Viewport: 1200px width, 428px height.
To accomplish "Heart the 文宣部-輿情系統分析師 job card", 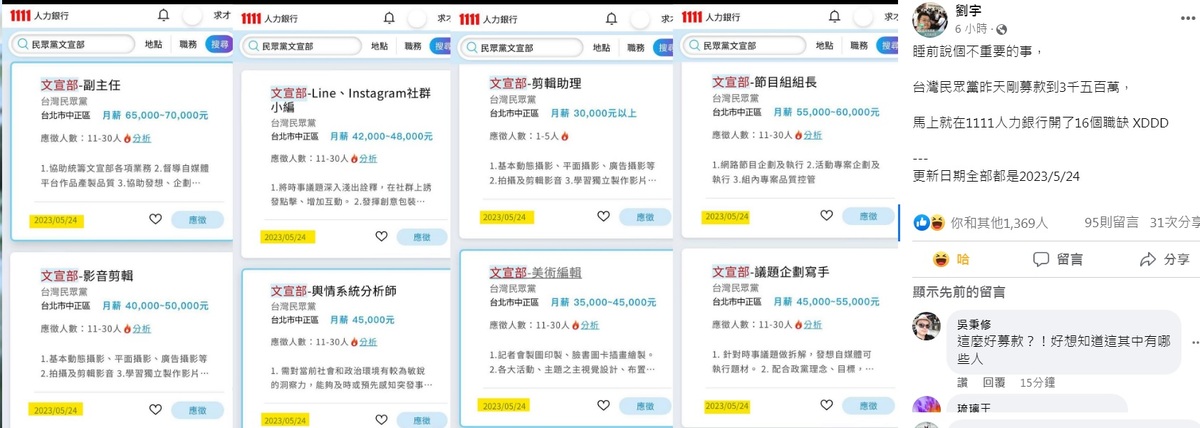I will (381, 422).
